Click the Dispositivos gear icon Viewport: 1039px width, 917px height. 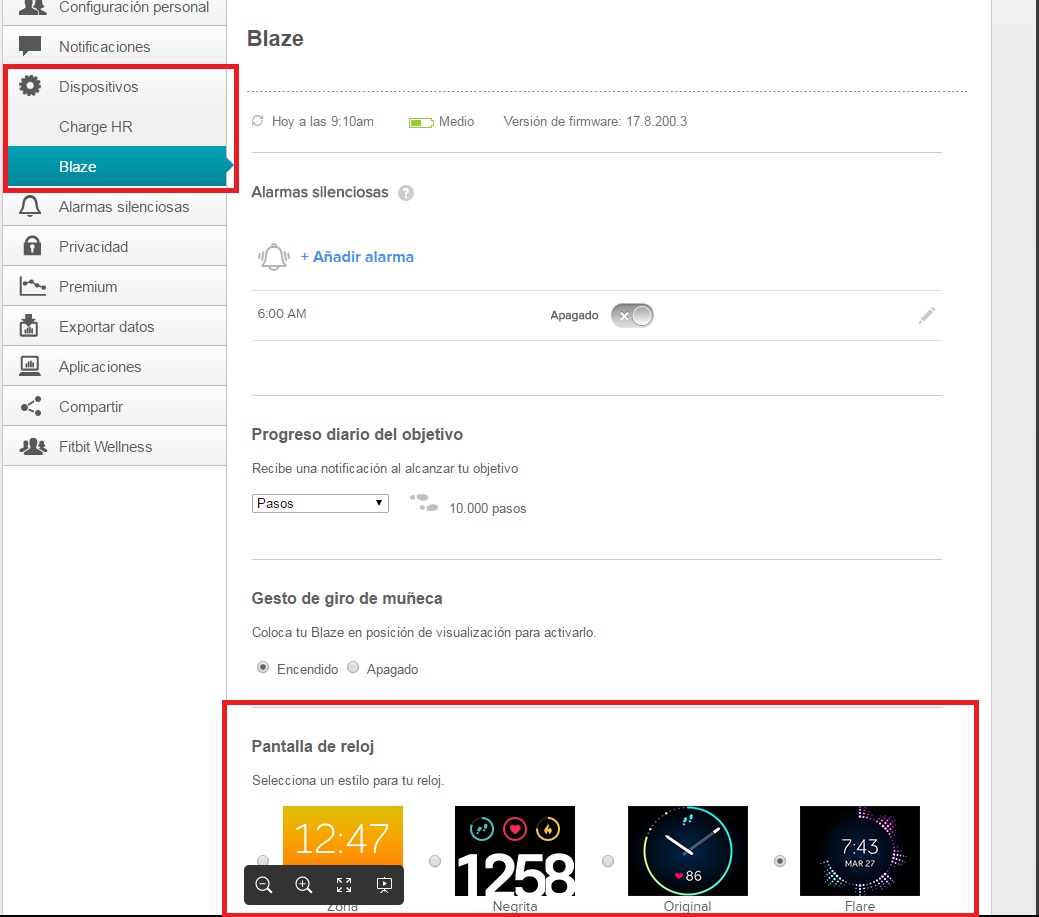30,86
